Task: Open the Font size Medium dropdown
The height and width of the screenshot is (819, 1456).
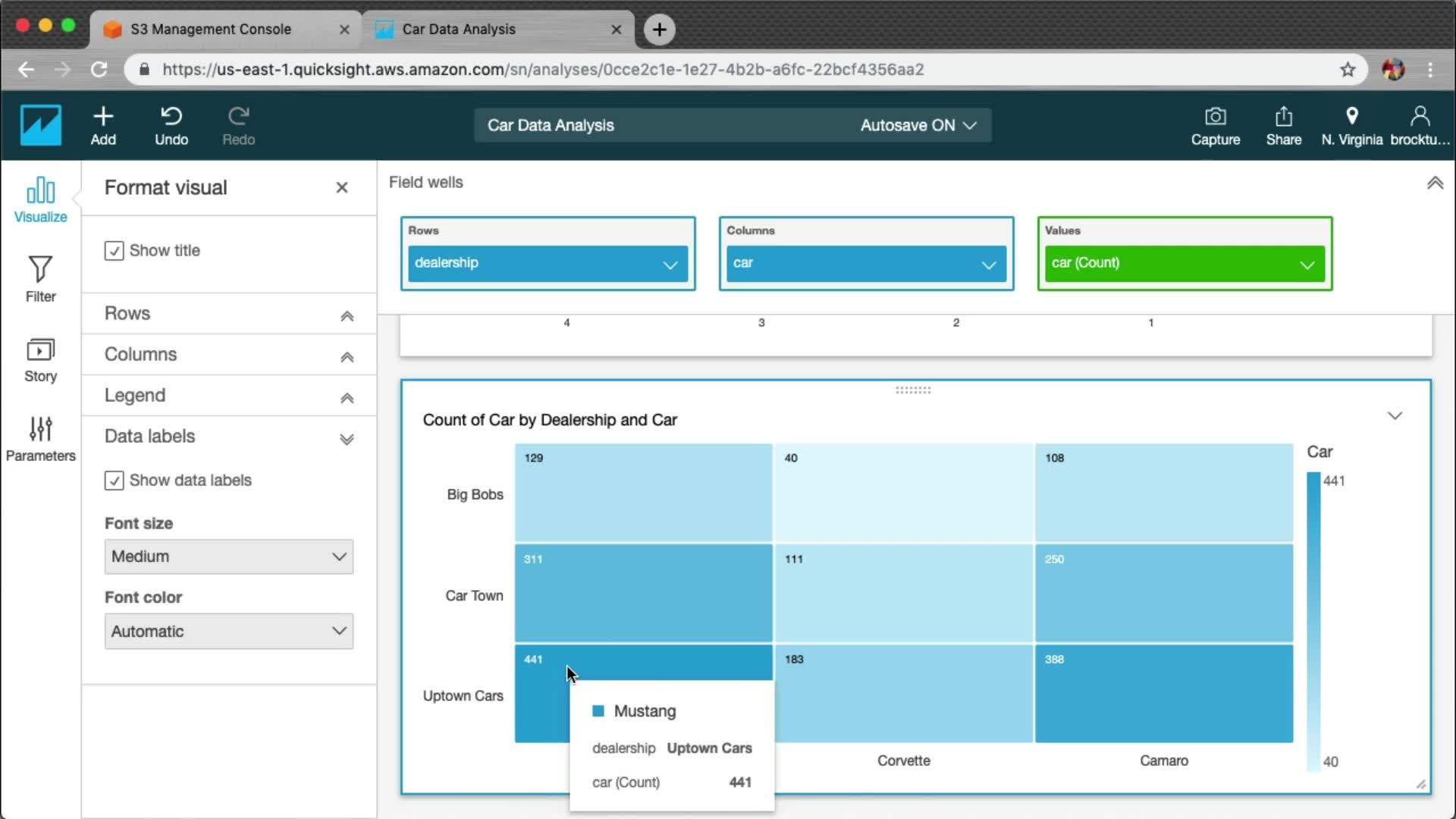Action: tap(228, 557)
